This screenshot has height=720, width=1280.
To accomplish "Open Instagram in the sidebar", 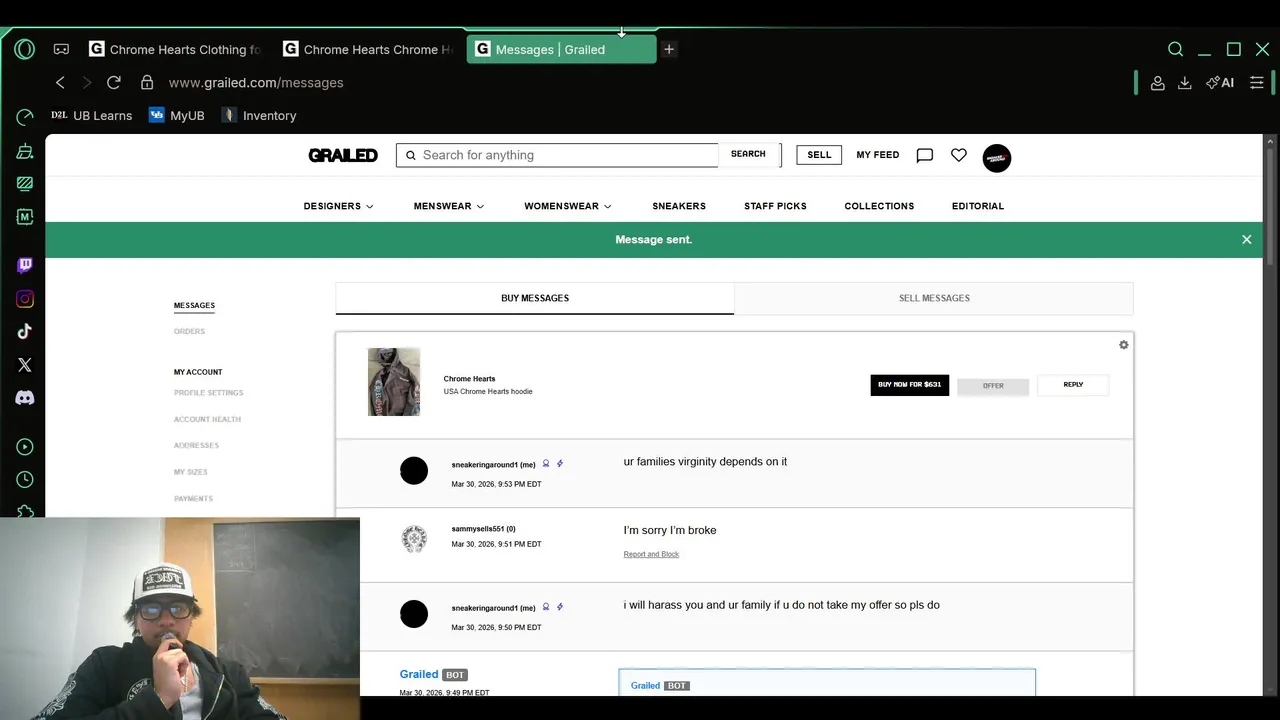I will [25, 299].
